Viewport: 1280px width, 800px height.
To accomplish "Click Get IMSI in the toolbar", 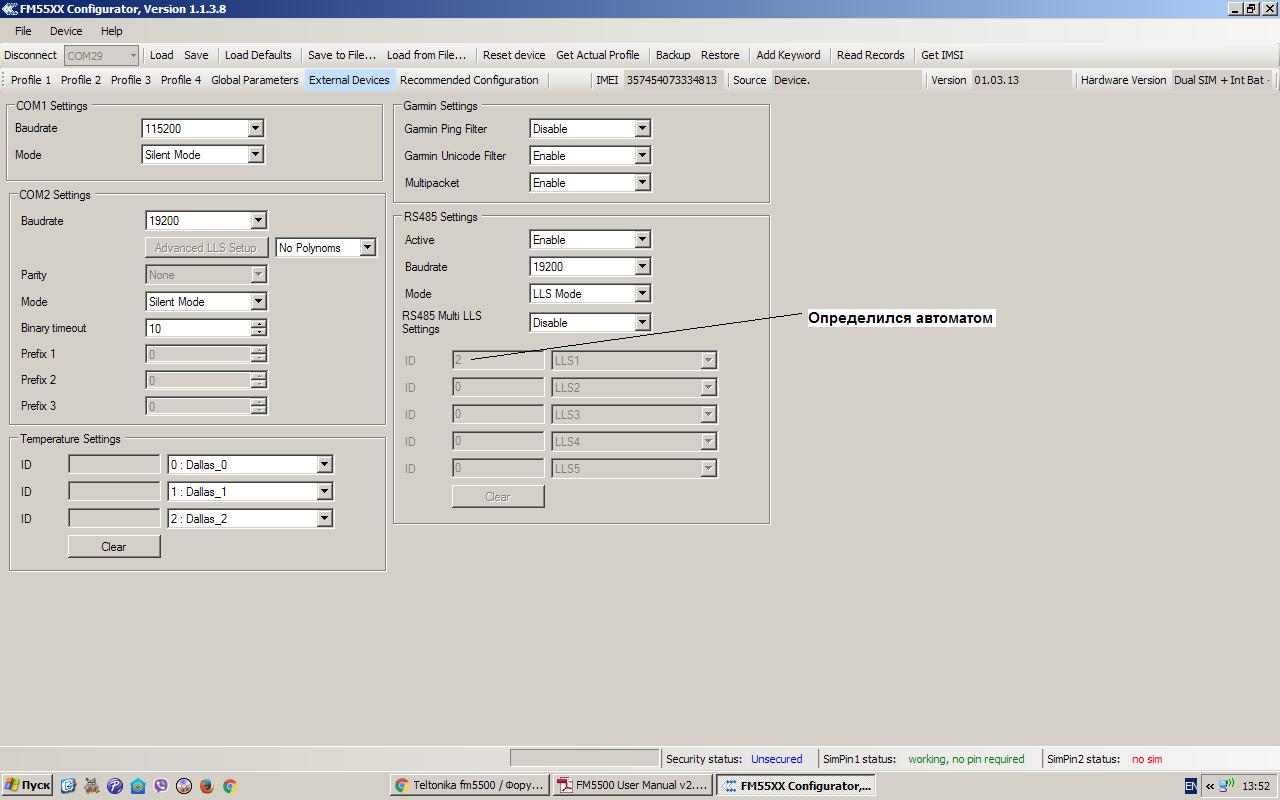I will (x=941, y=55).
